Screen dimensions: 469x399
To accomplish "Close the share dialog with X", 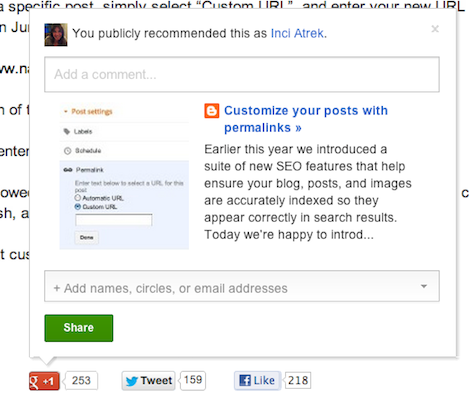I will click(435, 29).
